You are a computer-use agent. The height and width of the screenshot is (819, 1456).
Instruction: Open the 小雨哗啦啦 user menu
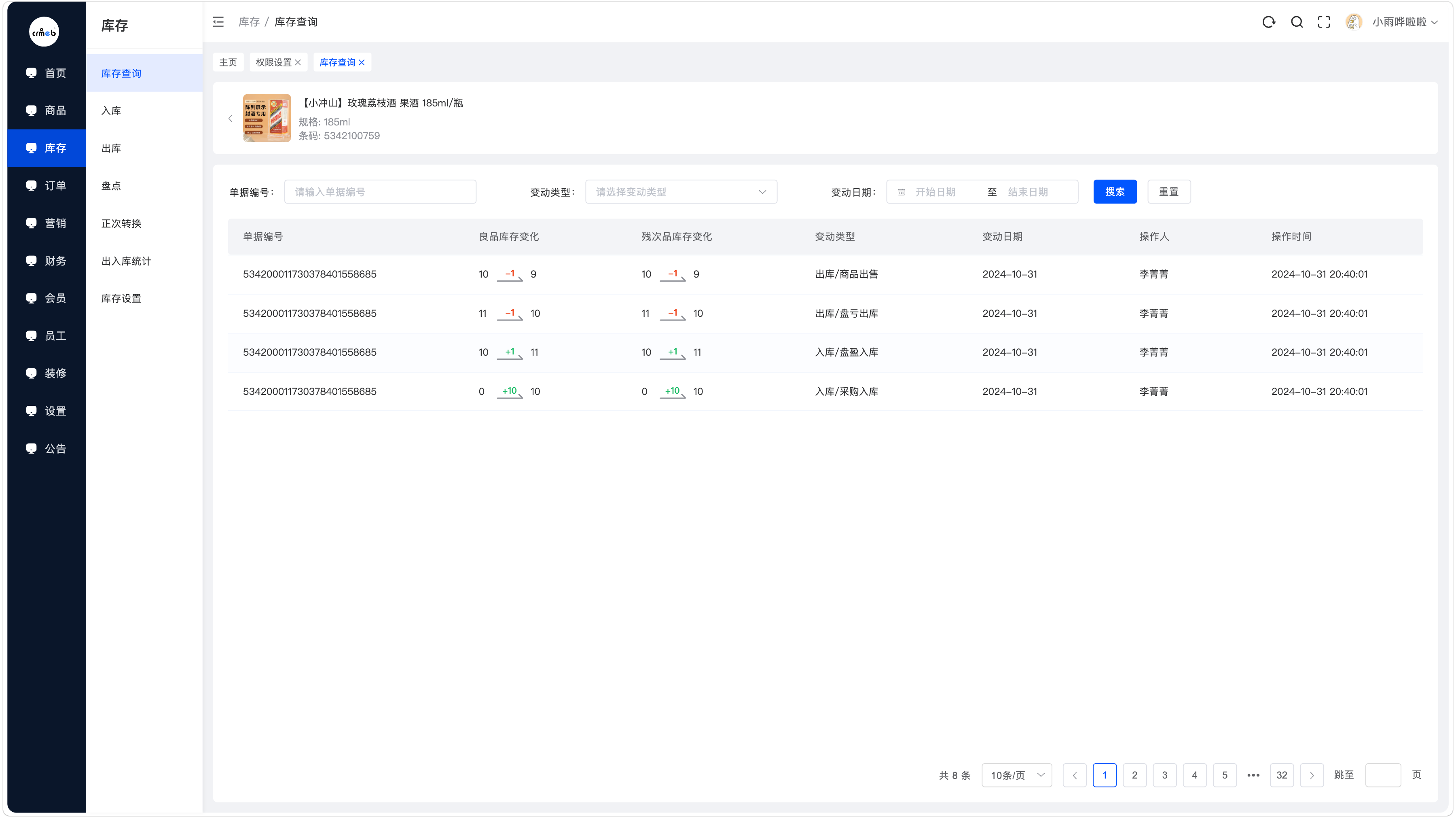[1405, 22]
